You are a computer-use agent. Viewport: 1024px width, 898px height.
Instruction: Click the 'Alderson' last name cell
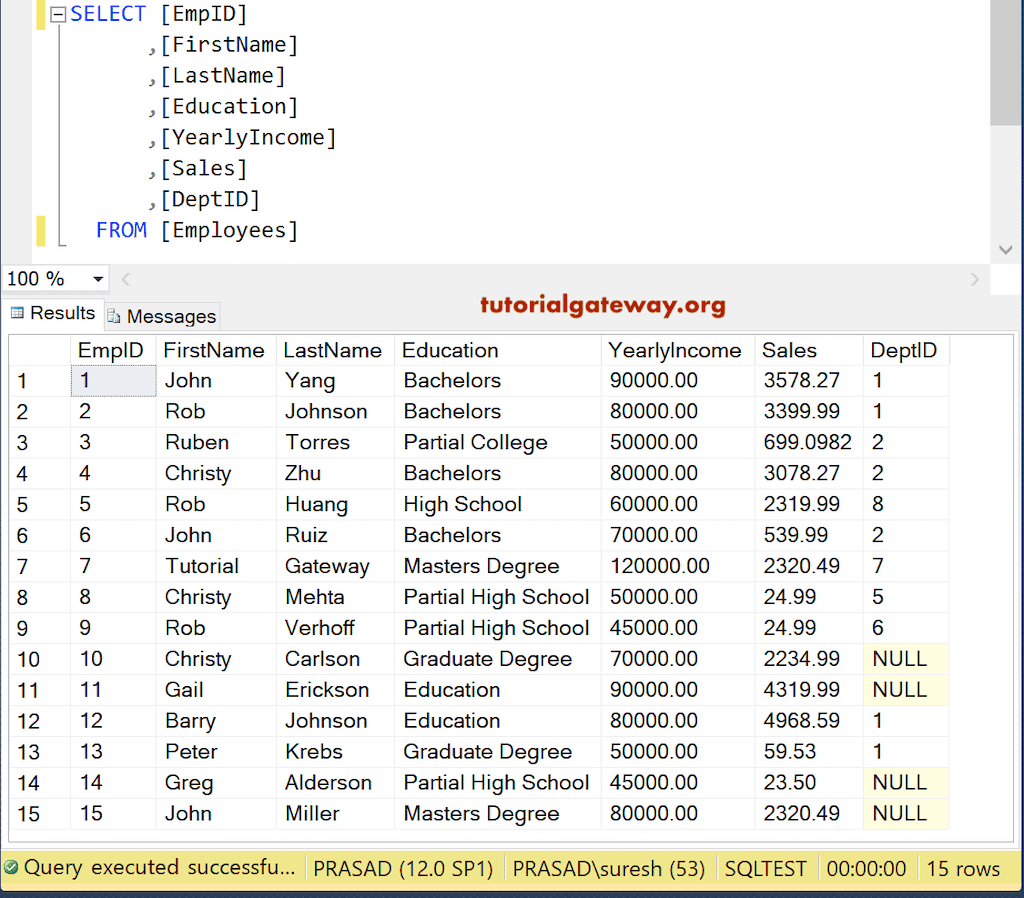pos(336,783)
